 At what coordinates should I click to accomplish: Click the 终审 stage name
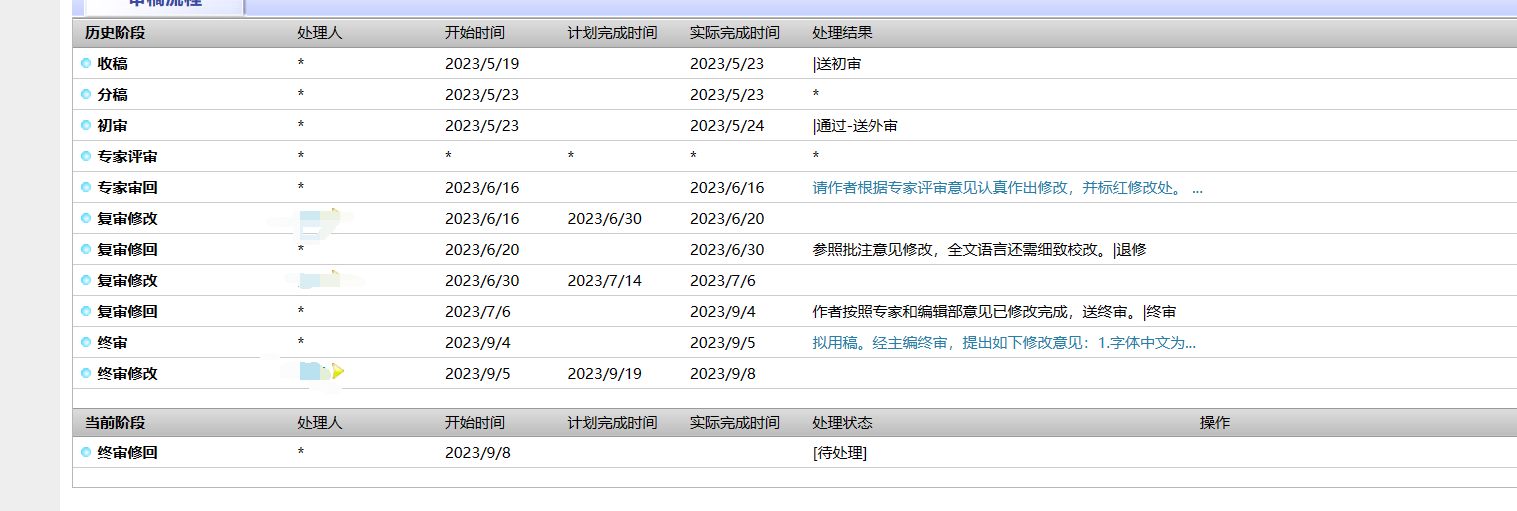click(x=112, y=343)
